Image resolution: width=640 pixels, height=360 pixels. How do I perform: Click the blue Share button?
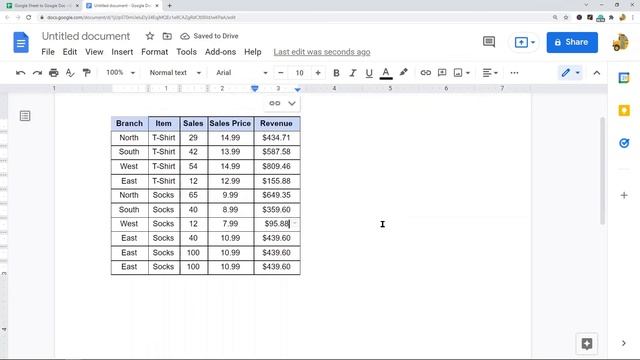click(x=572, y=42)
